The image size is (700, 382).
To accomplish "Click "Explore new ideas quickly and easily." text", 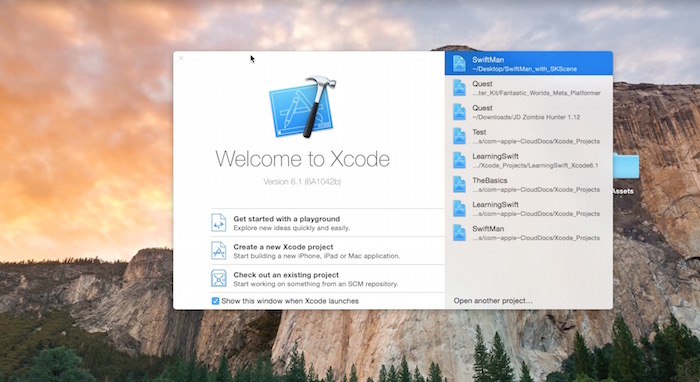I will pyautogui.click(x=292, y=228).
